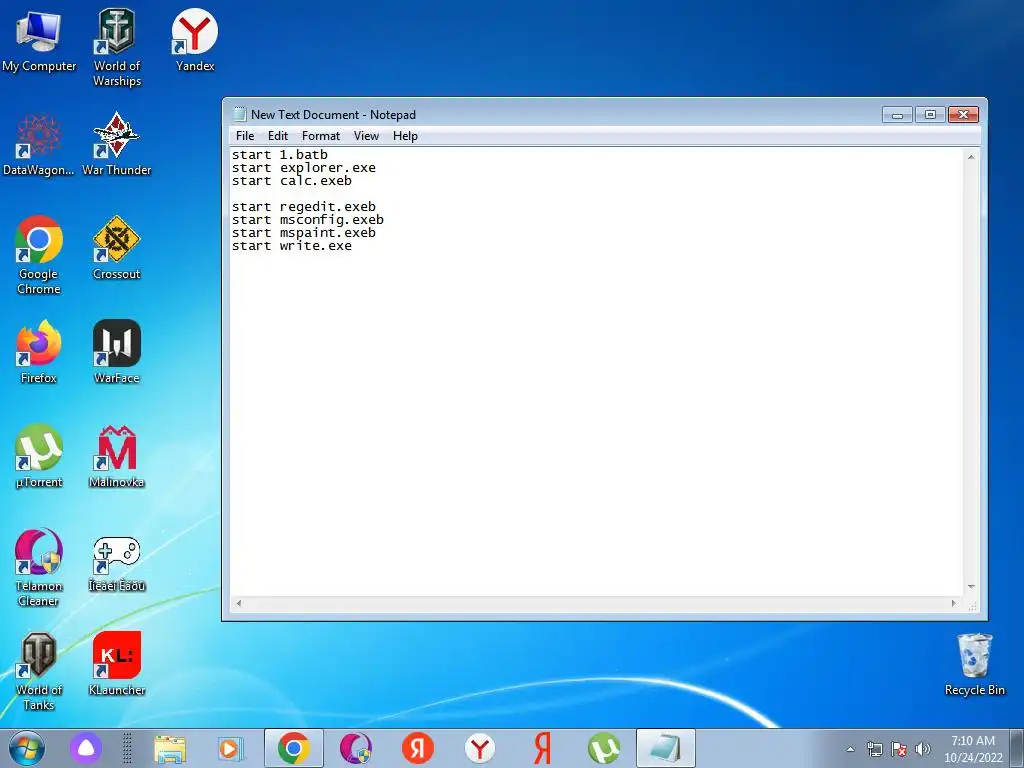Select Malinovka desktop icon
Screen dimensions: 1024x768
click(116, 456)
